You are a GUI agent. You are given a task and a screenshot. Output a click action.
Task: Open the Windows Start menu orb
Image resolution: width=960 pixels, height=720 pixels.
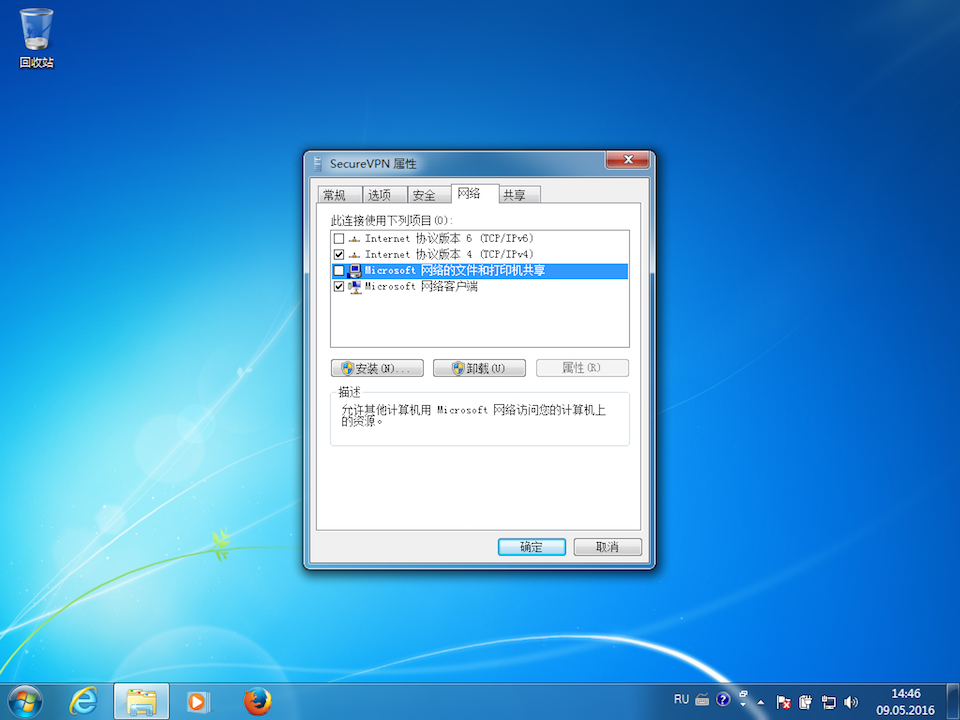[x=25, y=702]
